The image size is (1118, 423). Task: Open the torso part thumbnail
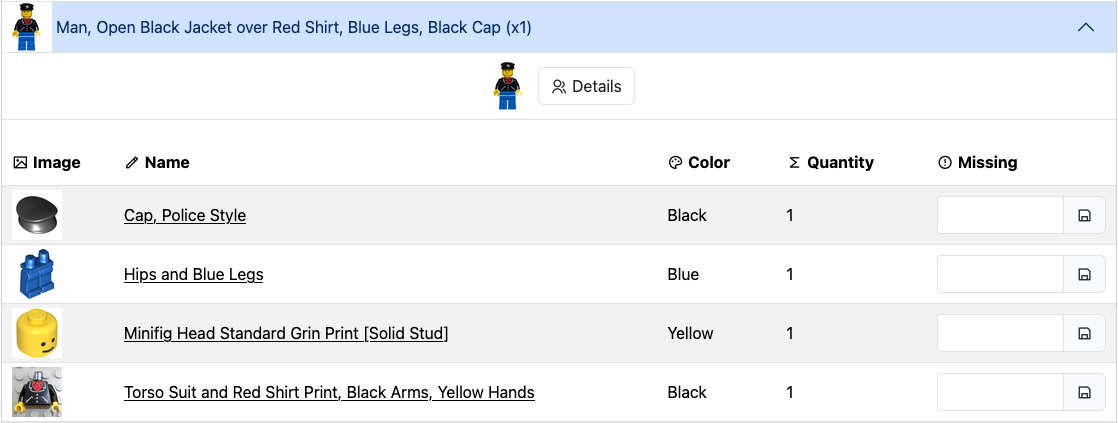pyautogui.click(x=37, y=392)
